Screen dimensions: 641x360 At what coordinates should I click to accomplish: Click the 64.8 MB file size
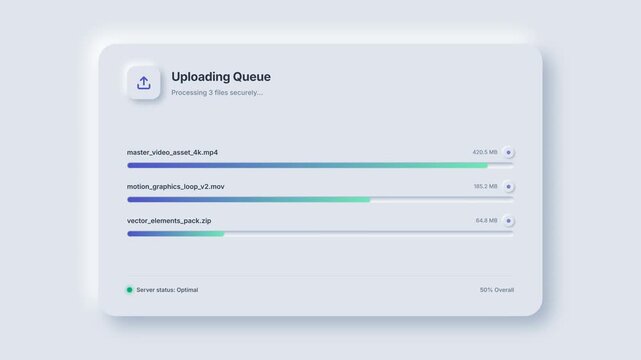pyautogui.click(x=486, y=221)
